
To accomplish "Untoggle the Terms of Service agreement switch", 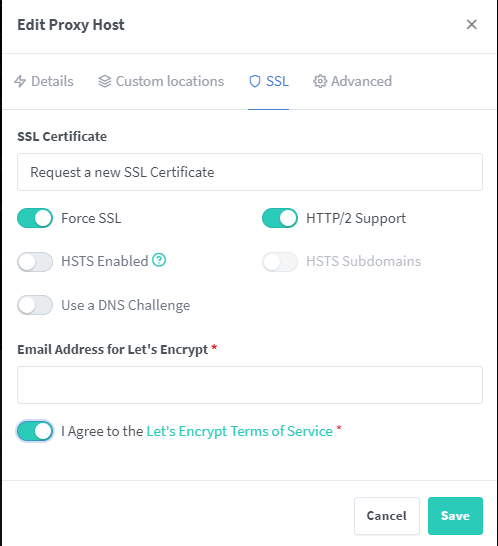I will pos(35,431).
